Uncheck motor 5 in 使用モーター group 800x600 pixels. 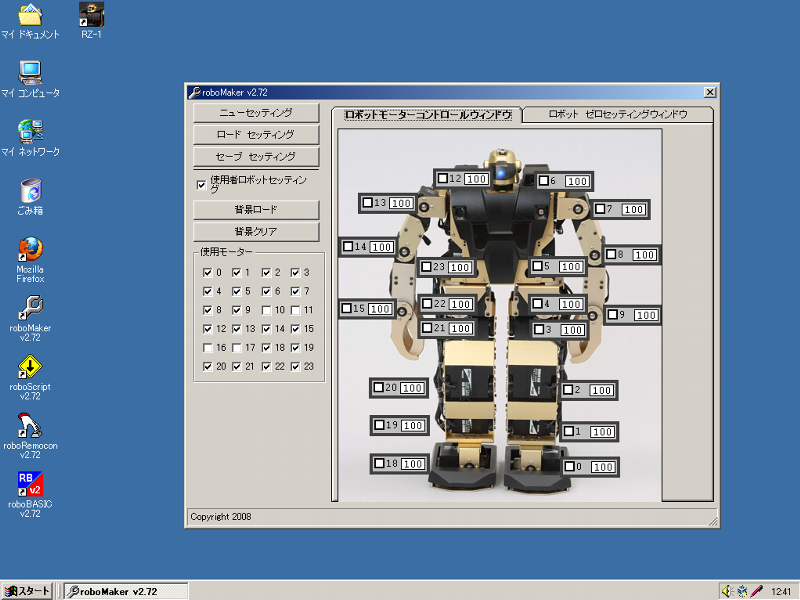[237, 291]
